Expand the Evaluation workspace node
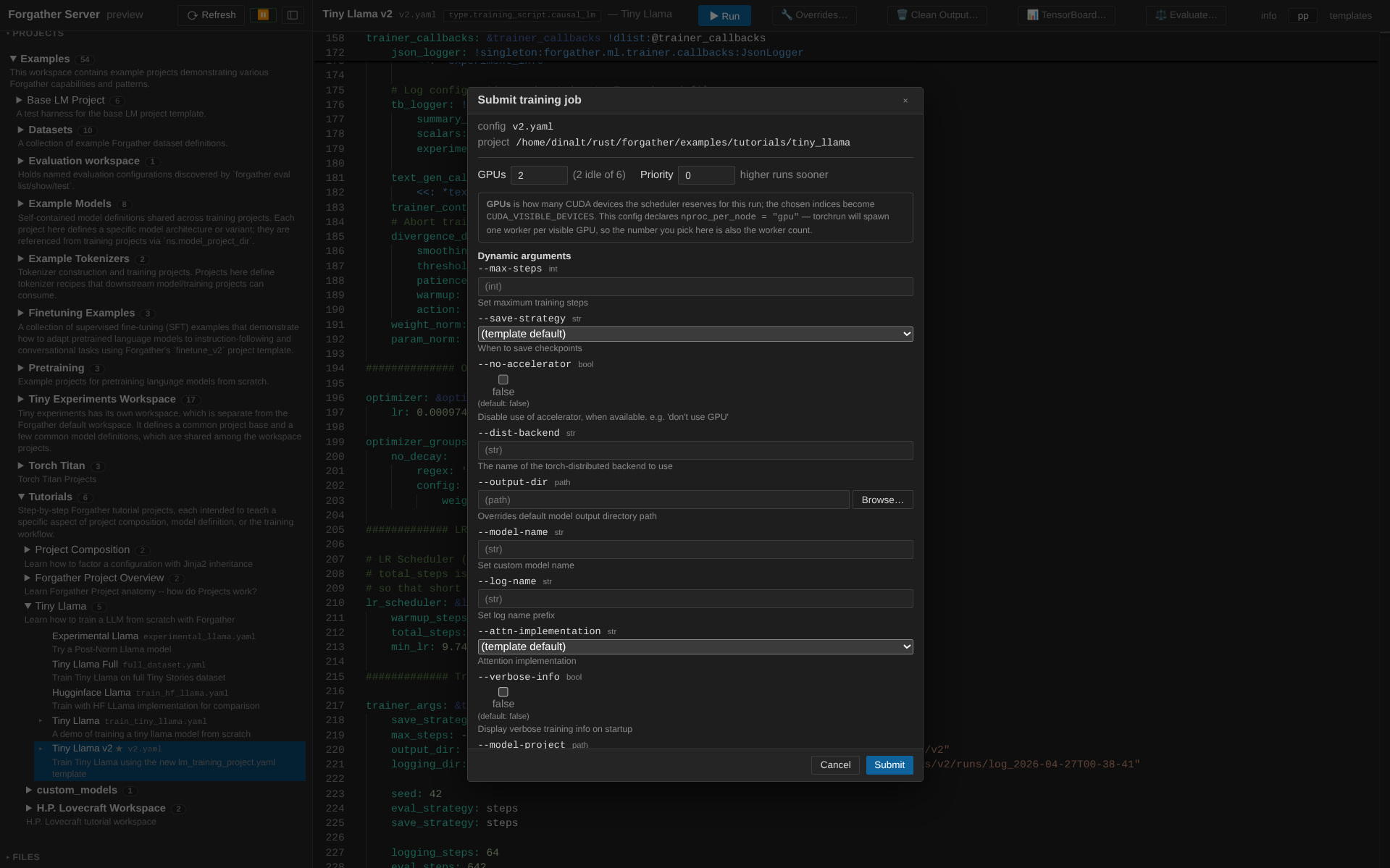This screenshot has height=868, width=1390. (x=21, y=161)
